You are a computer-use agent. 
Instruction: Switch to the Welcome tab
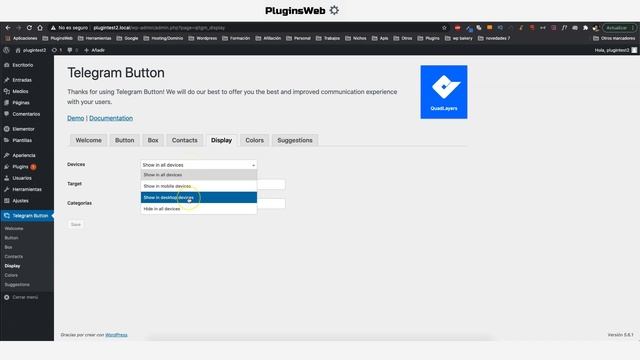(x=89, y=140)
